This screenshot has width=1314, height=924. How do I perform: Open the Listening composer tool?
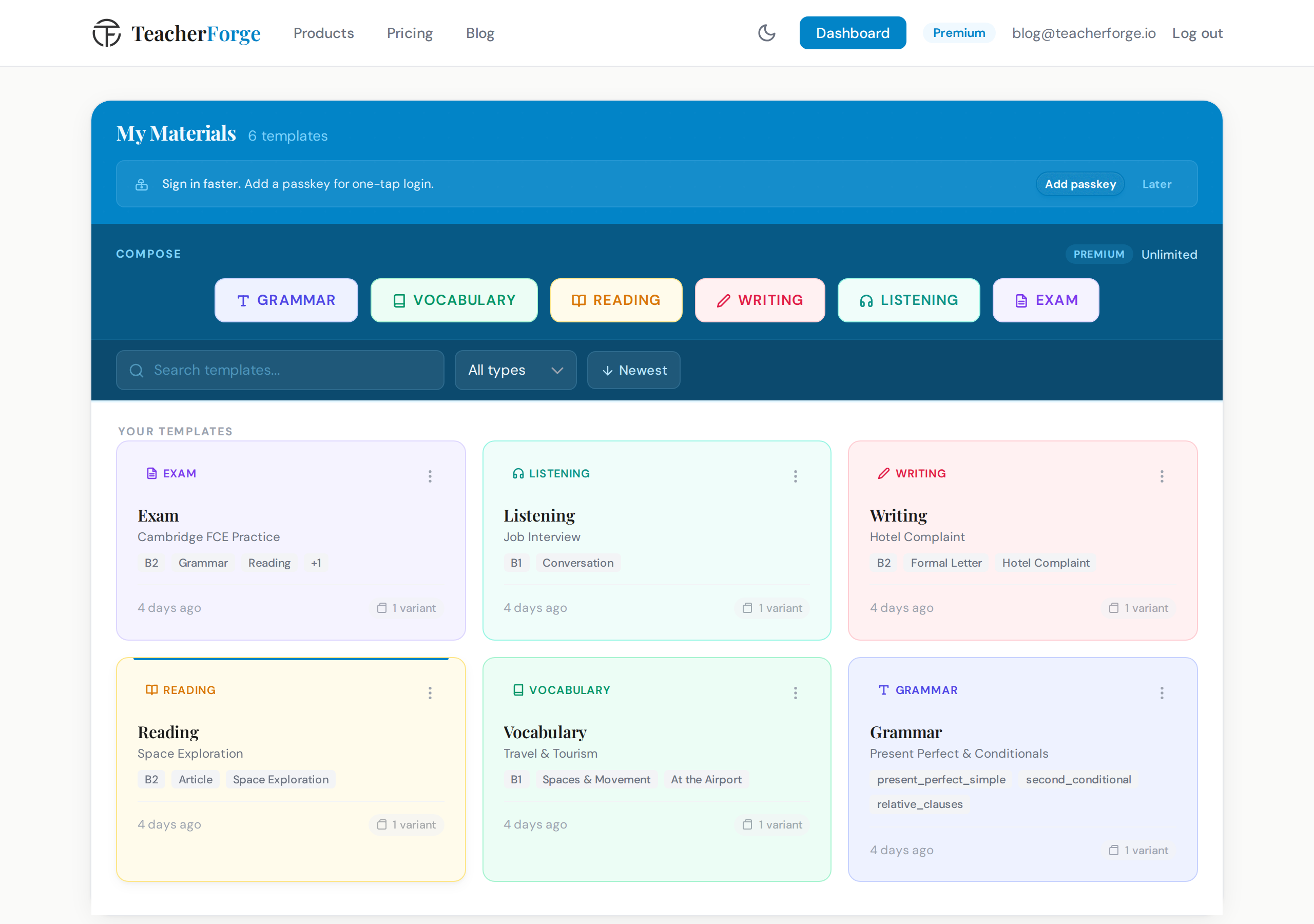(908, 300)
